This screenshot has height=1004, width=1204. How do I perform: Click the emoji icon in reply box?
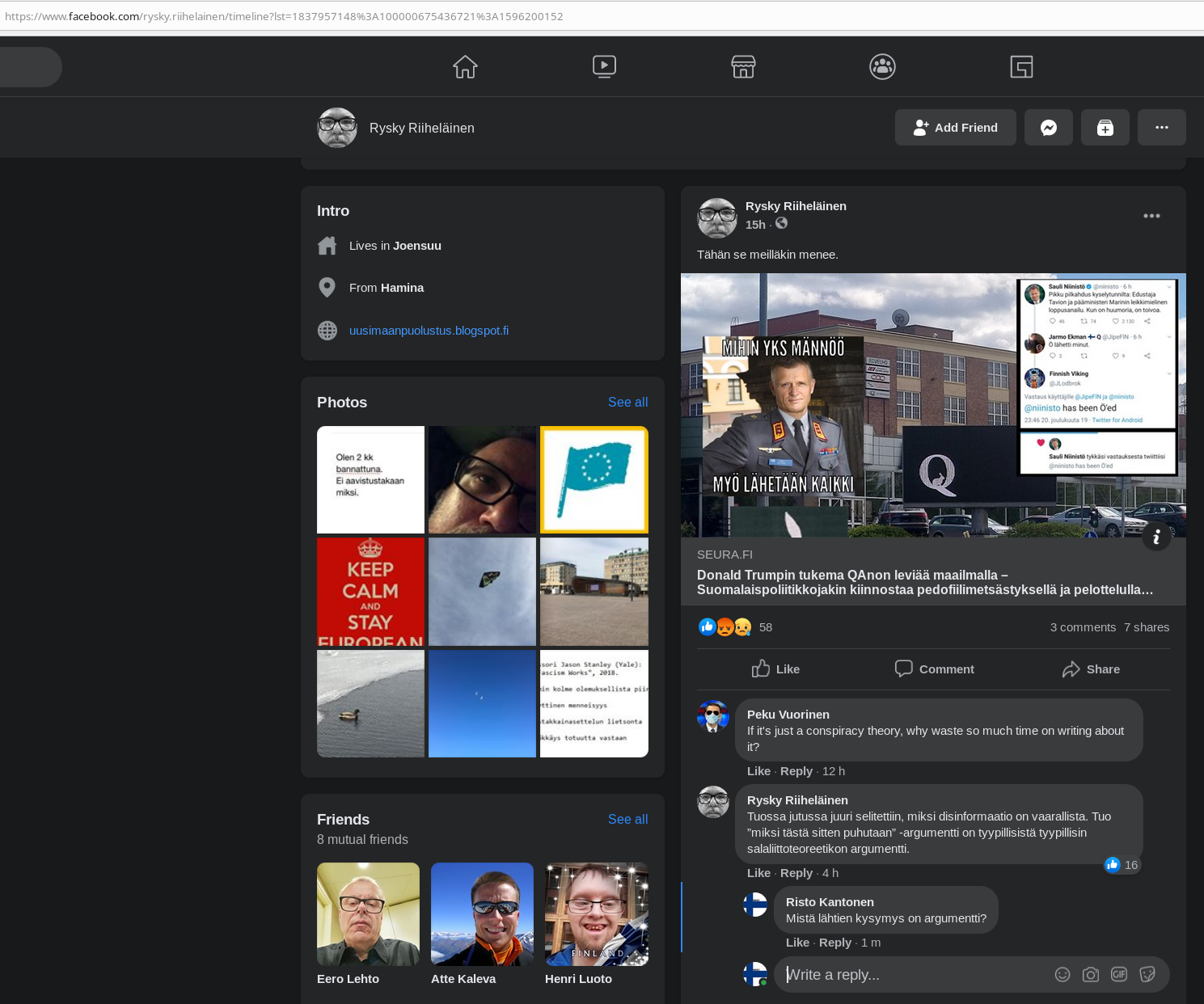point(1062,975)
